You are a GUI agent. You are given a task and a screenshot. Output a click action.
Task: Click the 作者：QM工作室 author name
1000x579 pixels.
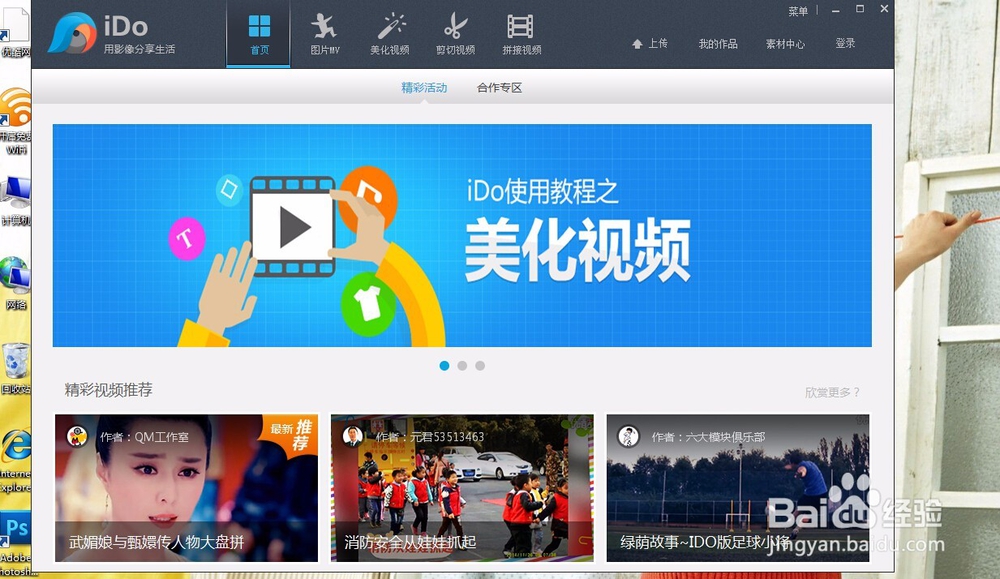pos(144,437)
